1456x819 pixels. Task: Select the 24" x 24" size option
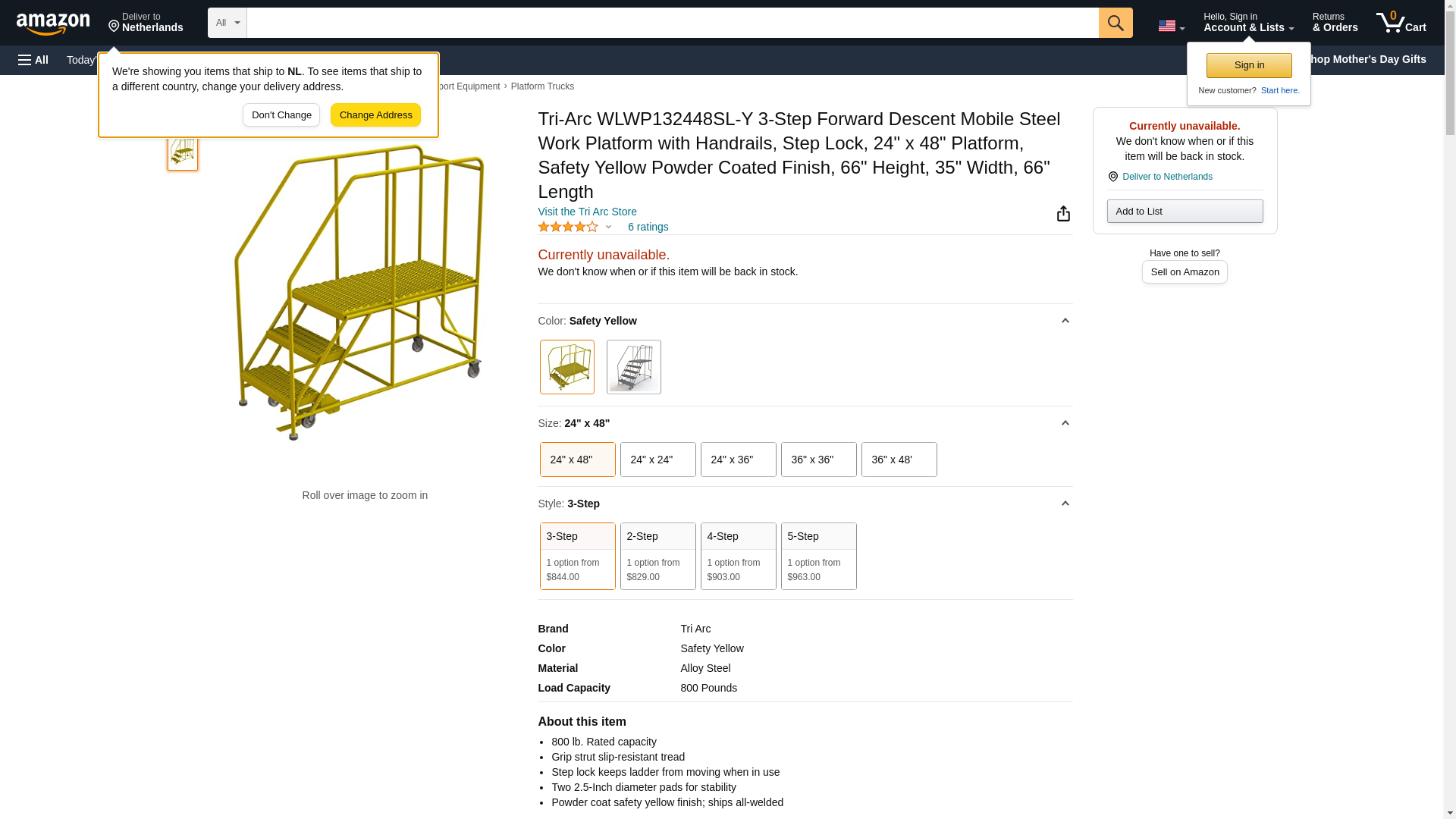pos(657,460)
